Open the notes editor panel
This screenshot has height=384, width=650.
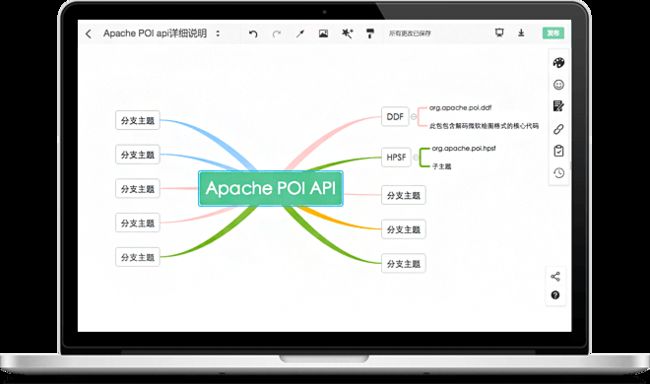click(x=559, y=106)
